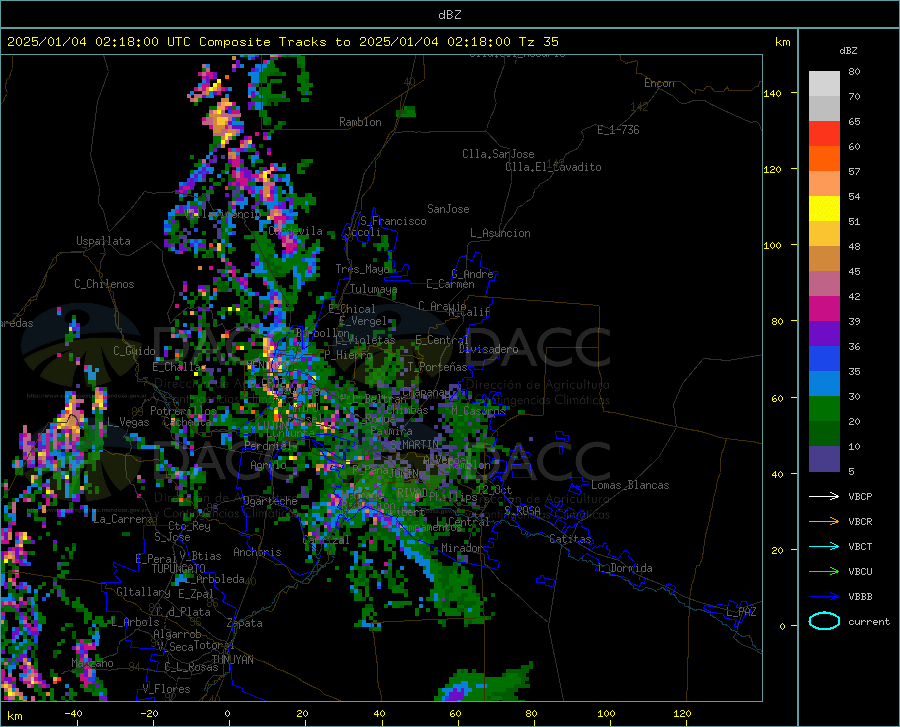Click the 'E_1-736' map label
The height and width of the screenshot is (727, 900).
(x=618, y=130)
